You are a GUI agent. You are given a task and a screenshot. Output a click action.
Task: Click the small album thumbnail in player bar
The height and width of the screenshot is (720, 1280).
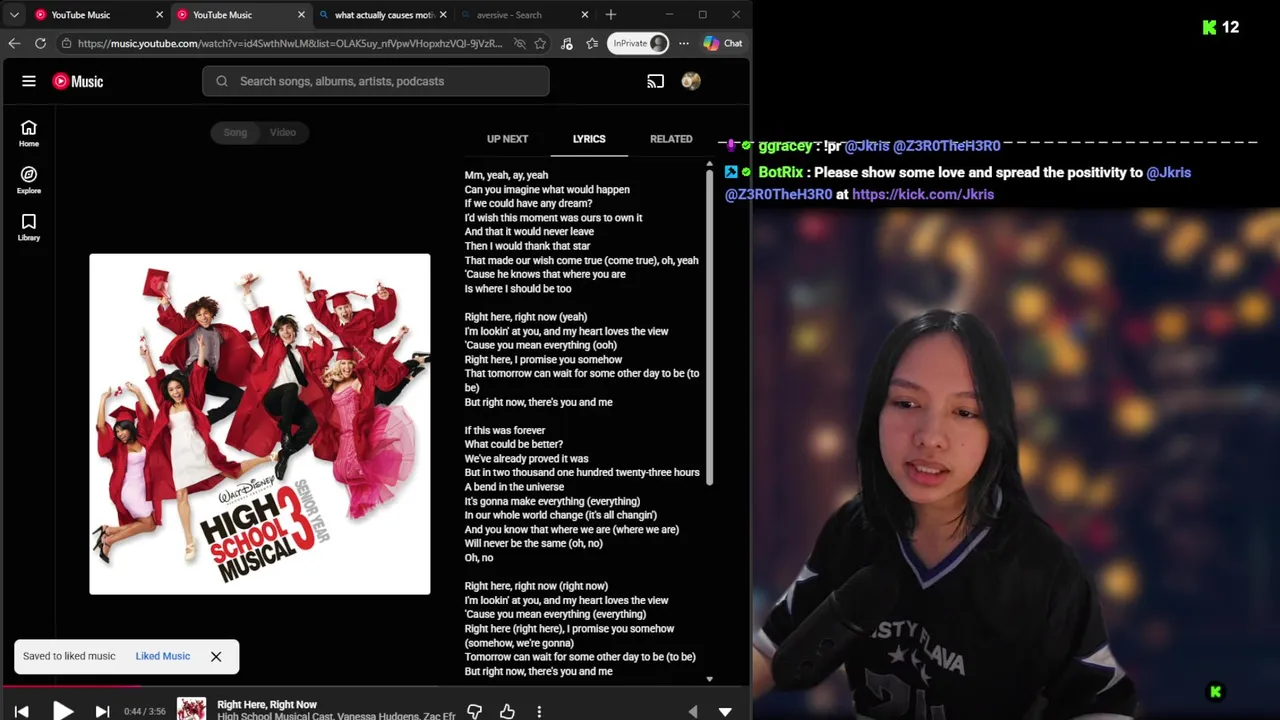(191, 709)
